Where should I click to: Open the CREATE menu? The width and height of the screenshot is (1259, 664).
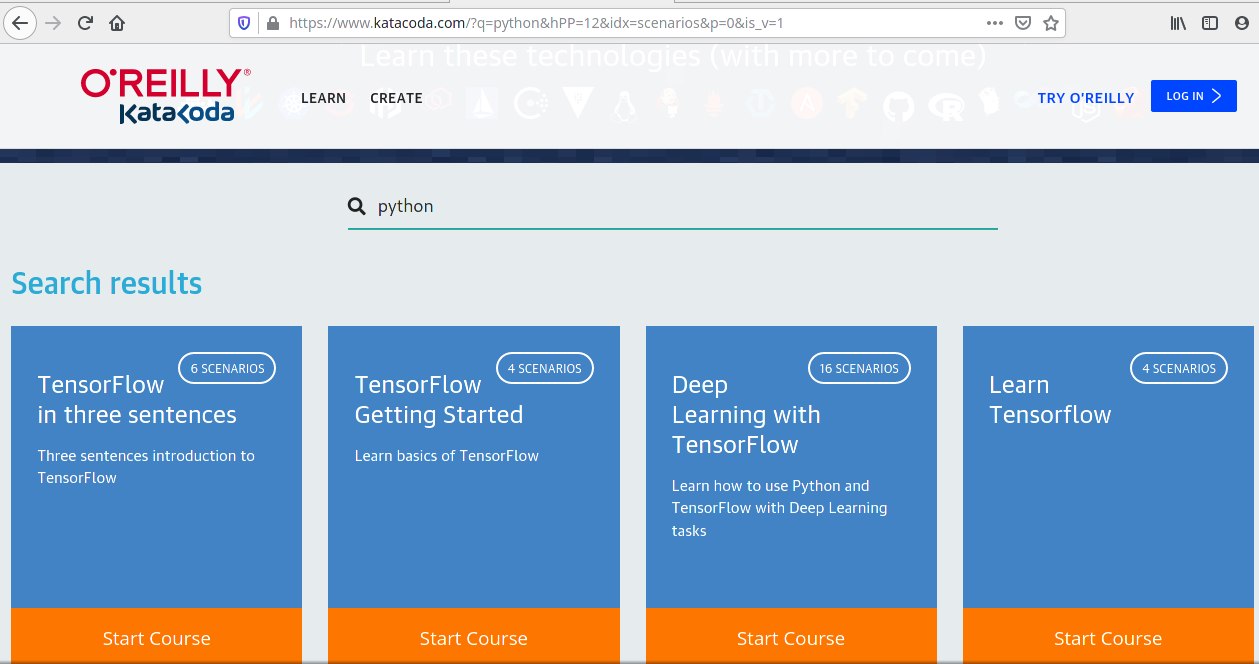[396, 98]
